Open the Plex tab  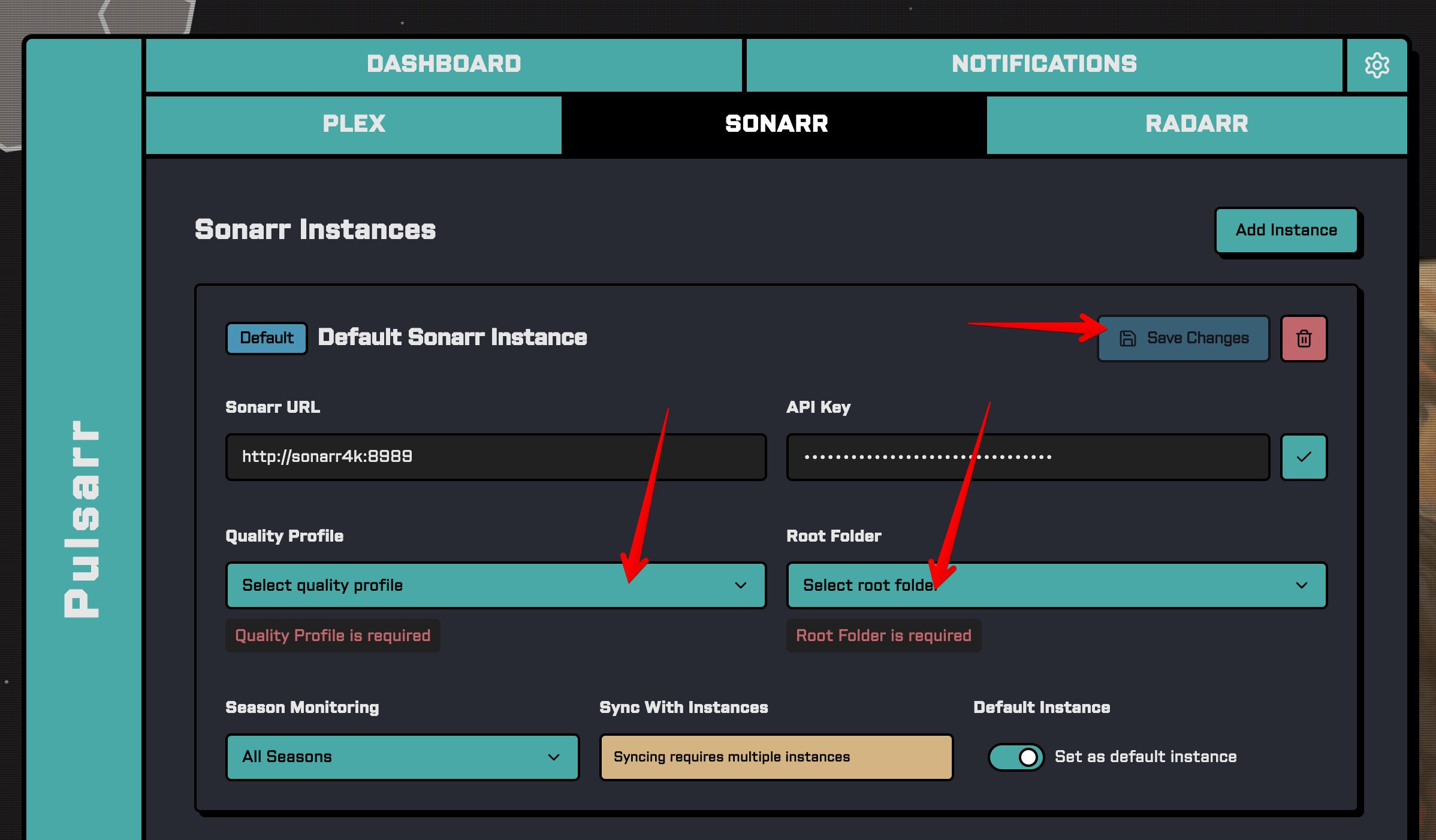(354, 125)
